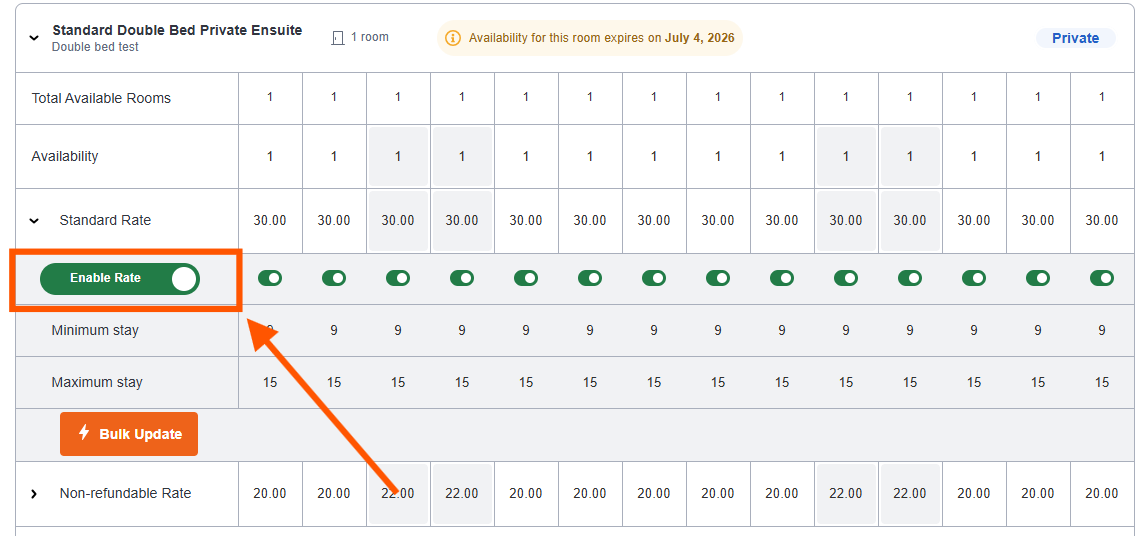Edit the first Standard Rate 30.00 cell
This screenshot has height=536, width=1147.
tap(270, 220)
